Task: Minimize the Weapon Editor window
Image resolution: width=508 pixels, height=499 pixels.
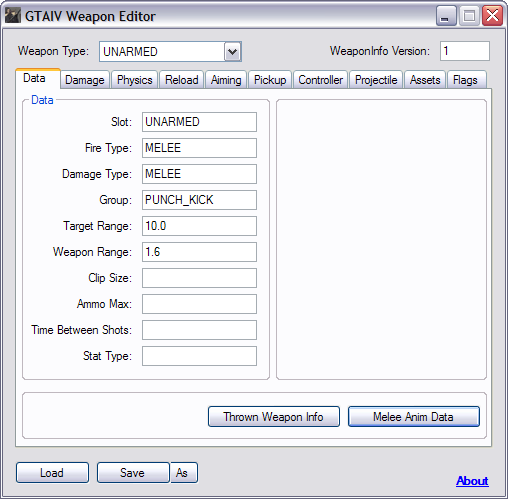Action: coord(446,16)
